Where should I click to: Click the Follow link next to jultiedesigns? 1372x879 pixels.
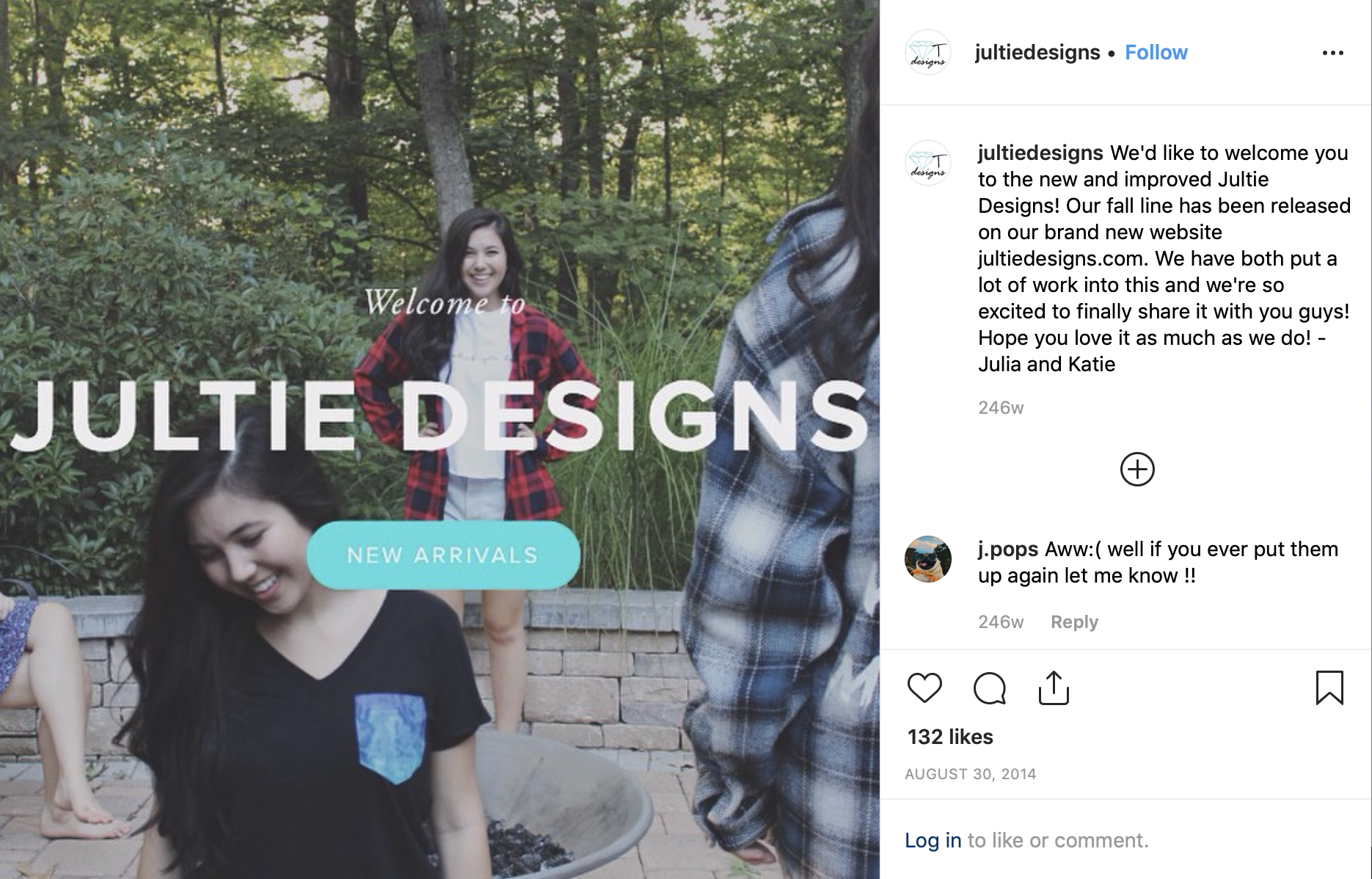pyautogui.click(x=1156, y=53)
